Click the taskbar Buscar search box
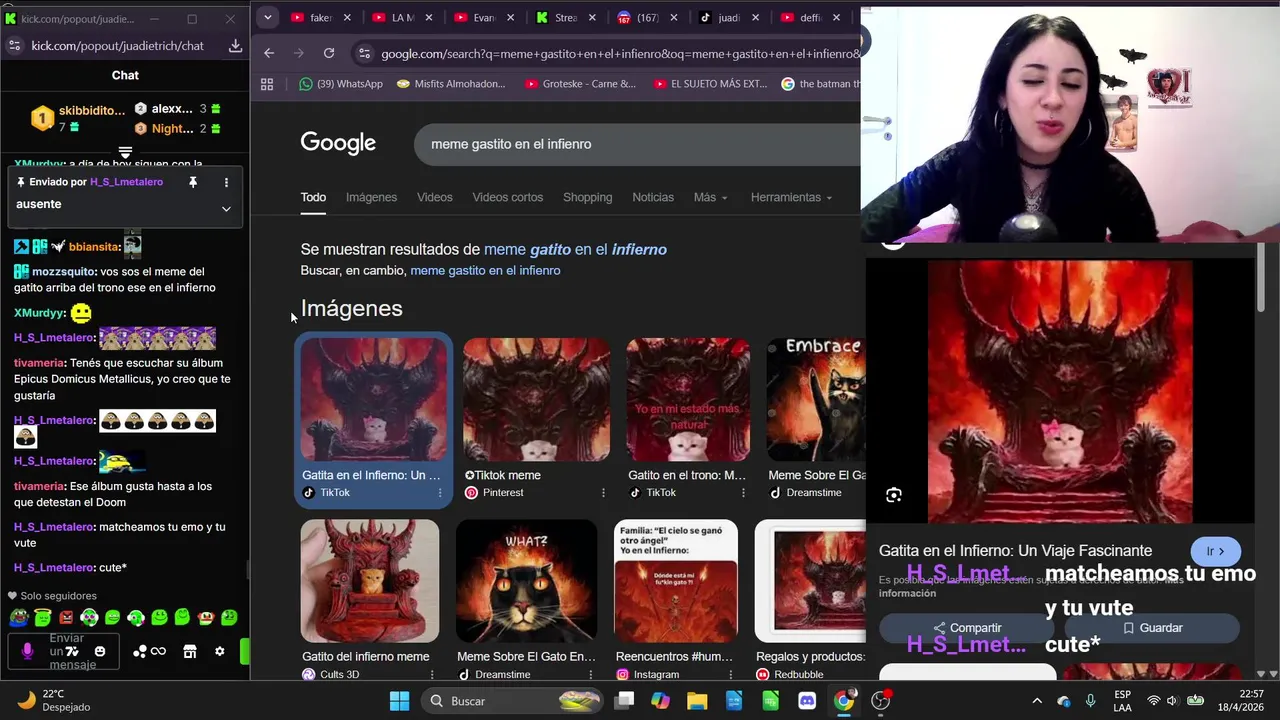This screenshot has width=1280, height=720. point(510,701)
